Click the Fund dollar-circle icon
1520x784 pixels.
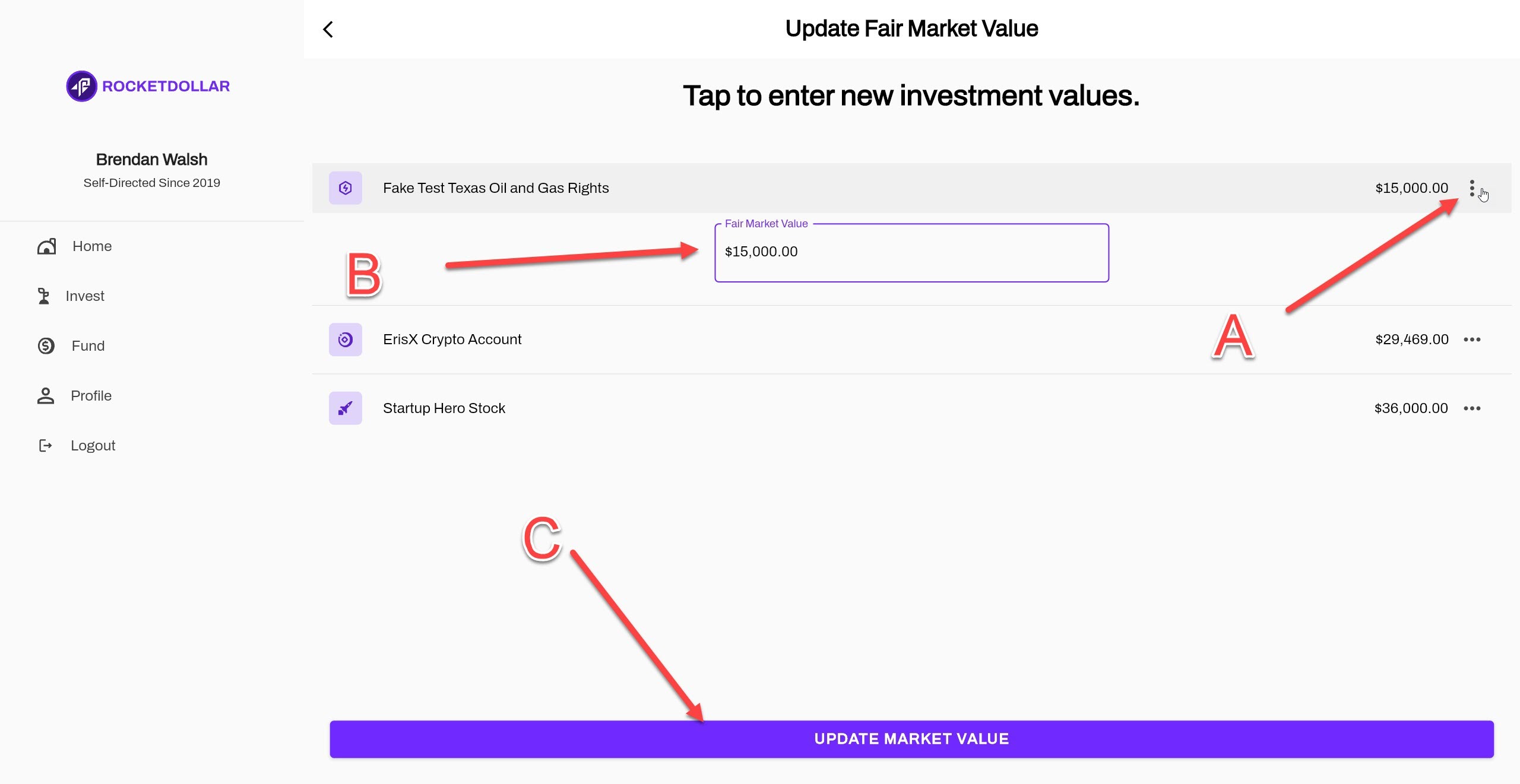coord(46,346)
